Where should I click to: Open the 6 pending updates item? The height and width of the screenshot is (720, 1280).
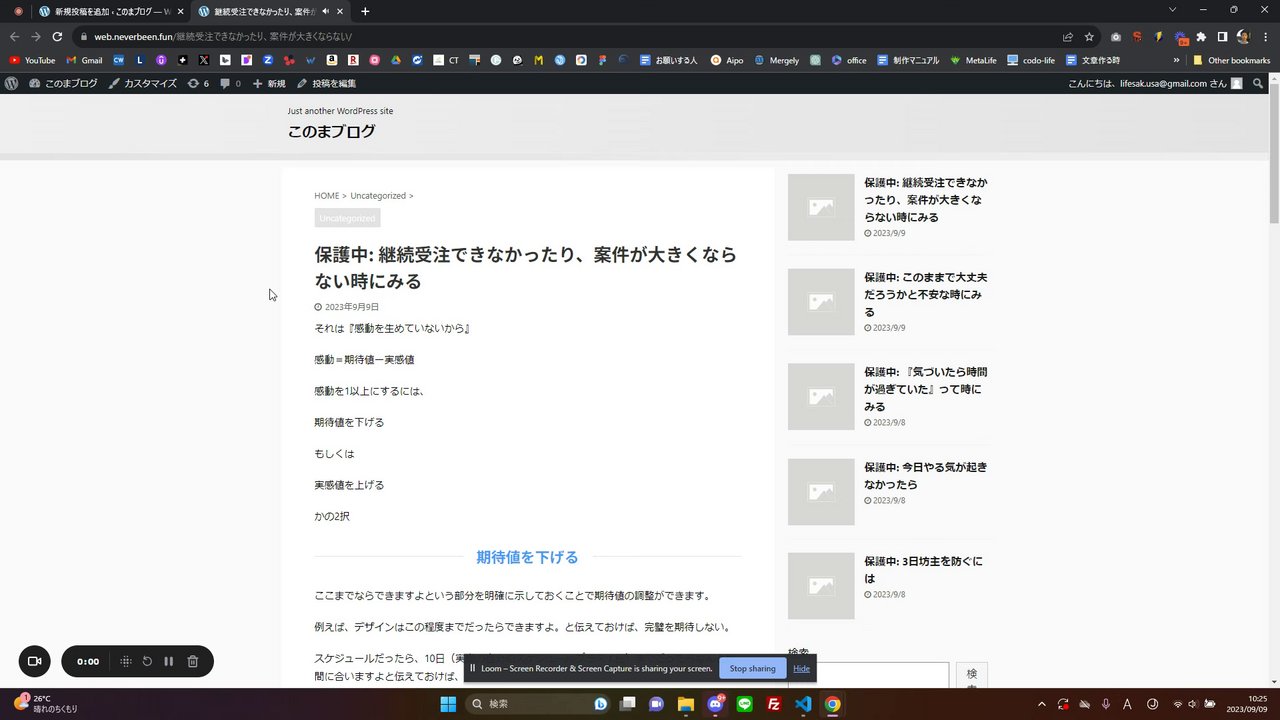pyautogui.click(x=198, y=84)
